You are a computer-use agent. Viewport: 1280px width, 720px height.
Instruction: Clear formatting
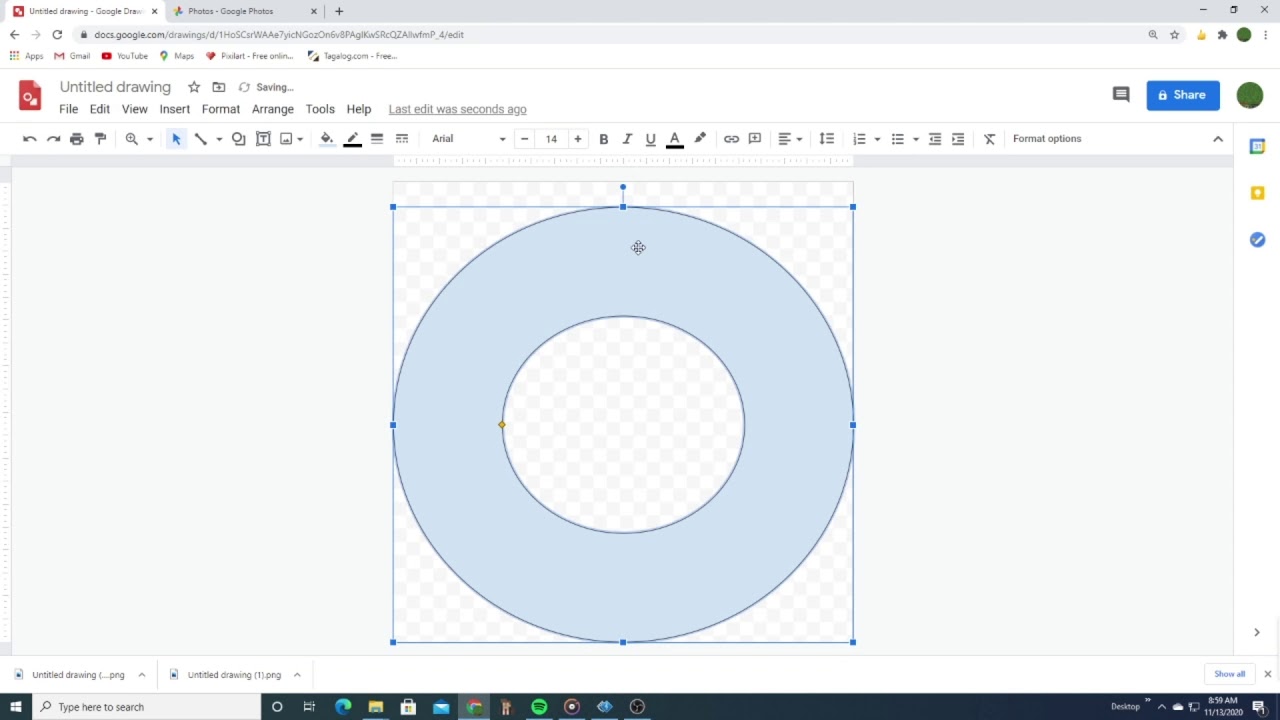[x=989, y=139]
